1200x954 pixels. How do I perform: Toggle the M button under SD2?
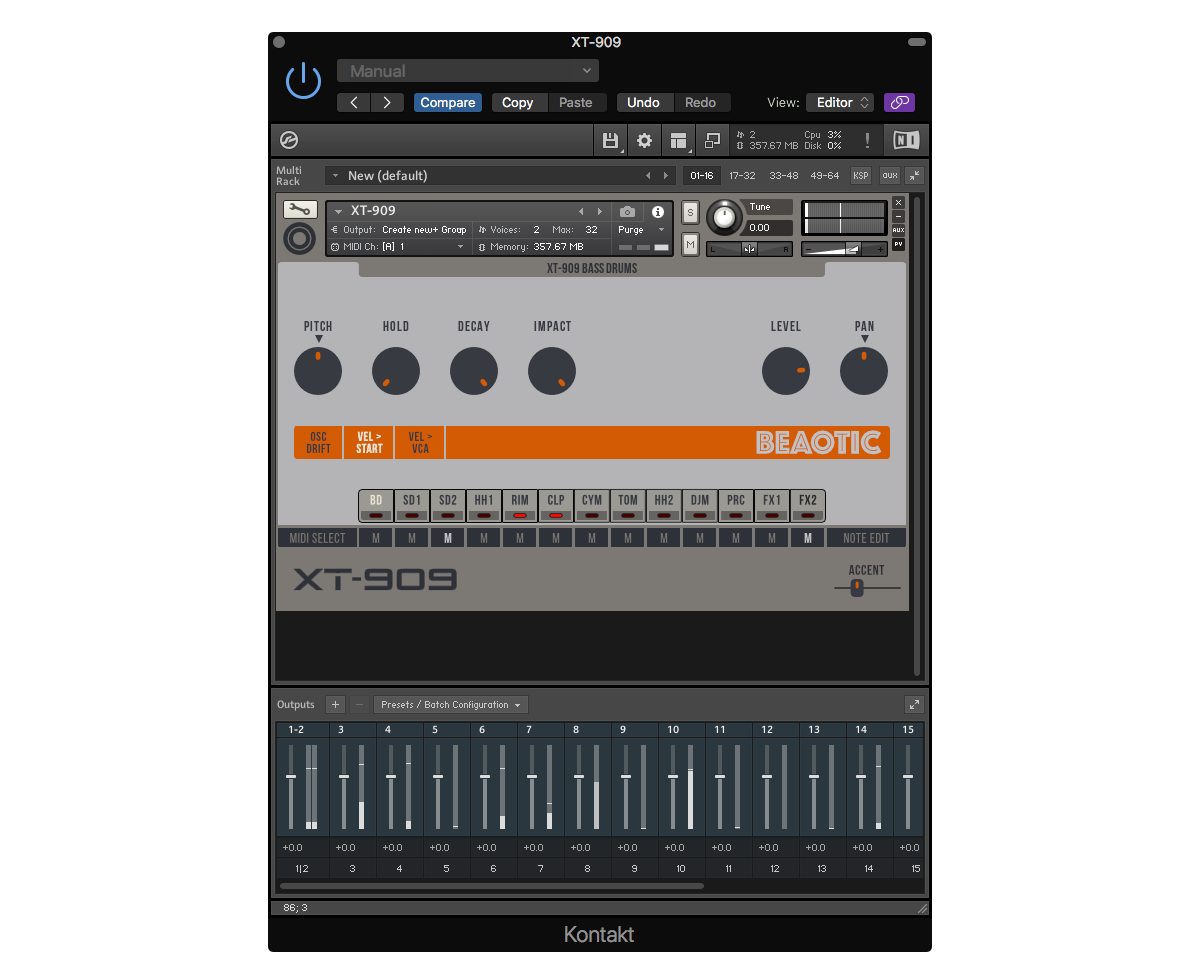tap(447, 538)
